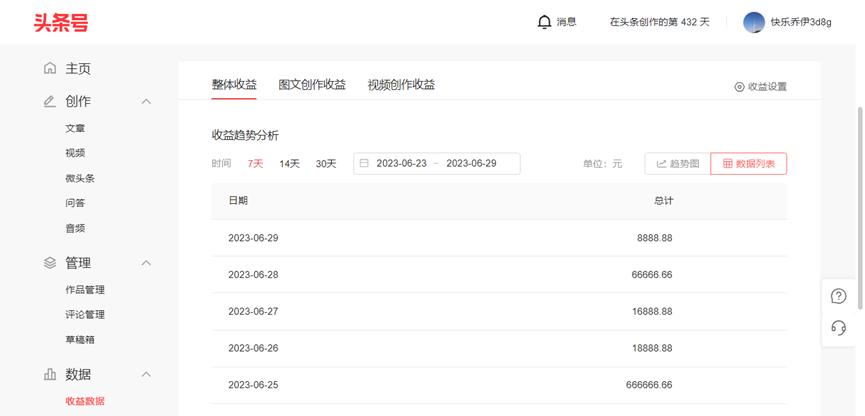
Task: Click the 主页 home icon
Action: click(50, 68)
